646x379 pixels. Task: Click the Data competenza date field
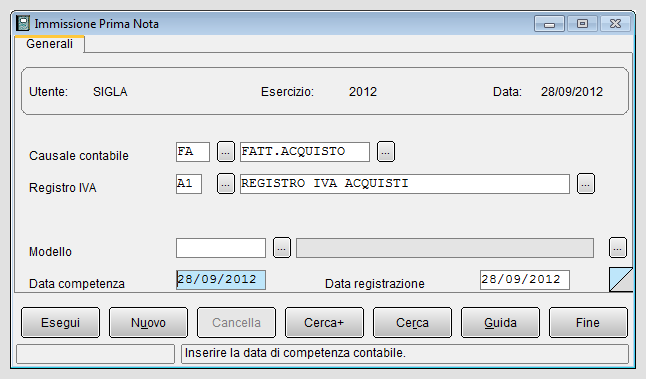(x=221, y=280)
